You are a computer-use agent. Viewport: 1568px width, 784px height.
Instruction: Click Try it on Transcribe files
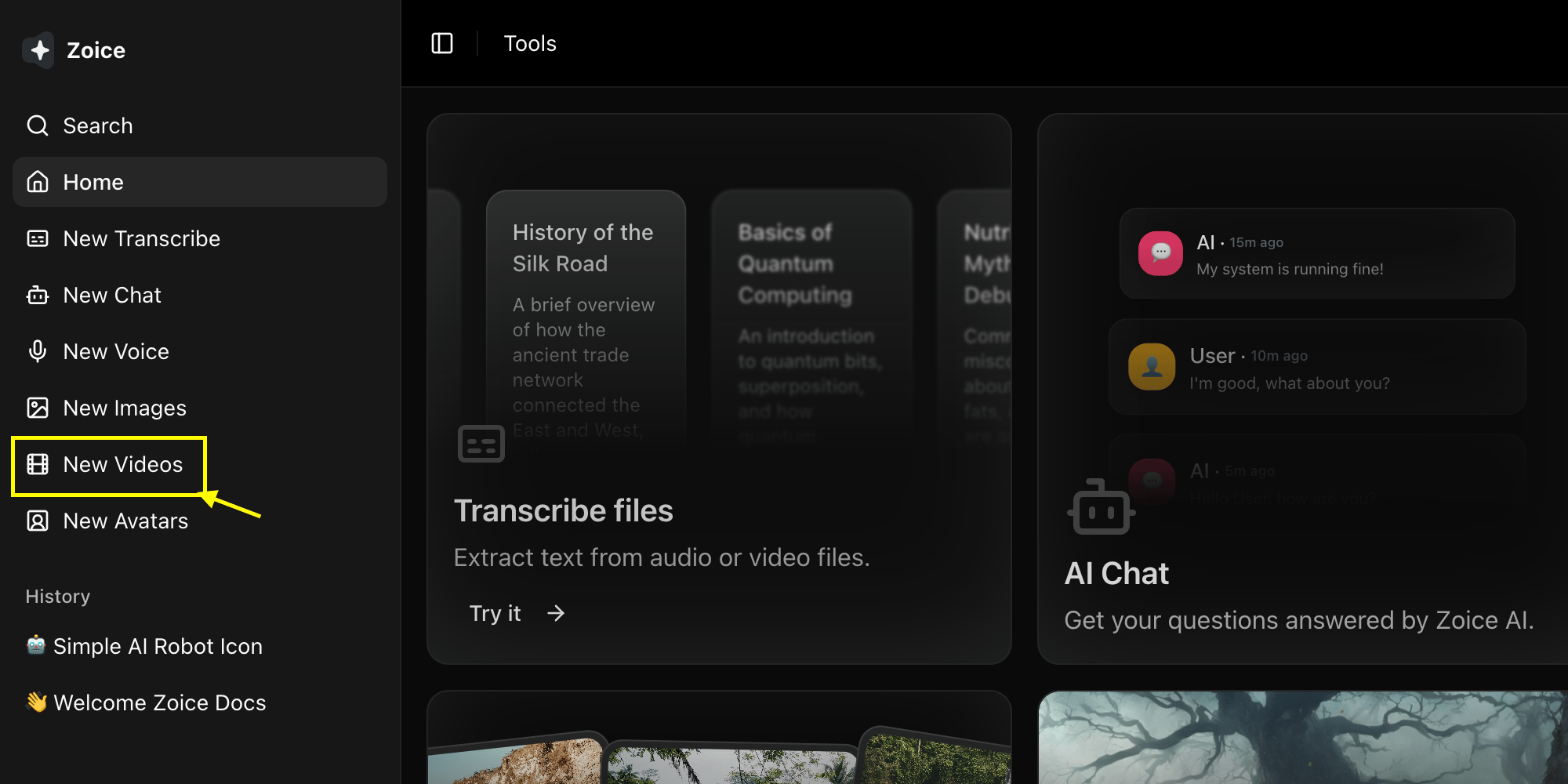pyautogui.click(x=517, y=613)
